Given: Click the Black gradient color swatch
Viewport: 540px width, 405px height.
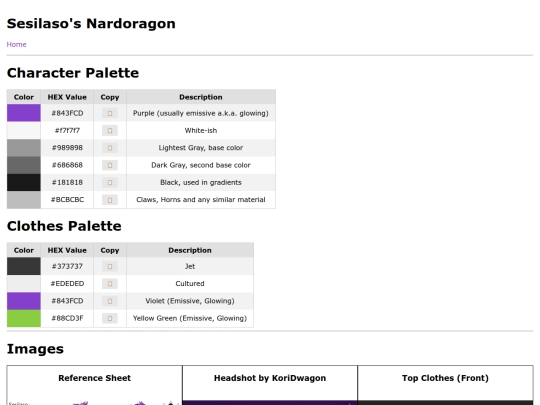Looking at the screenshot, I should 24,182.
